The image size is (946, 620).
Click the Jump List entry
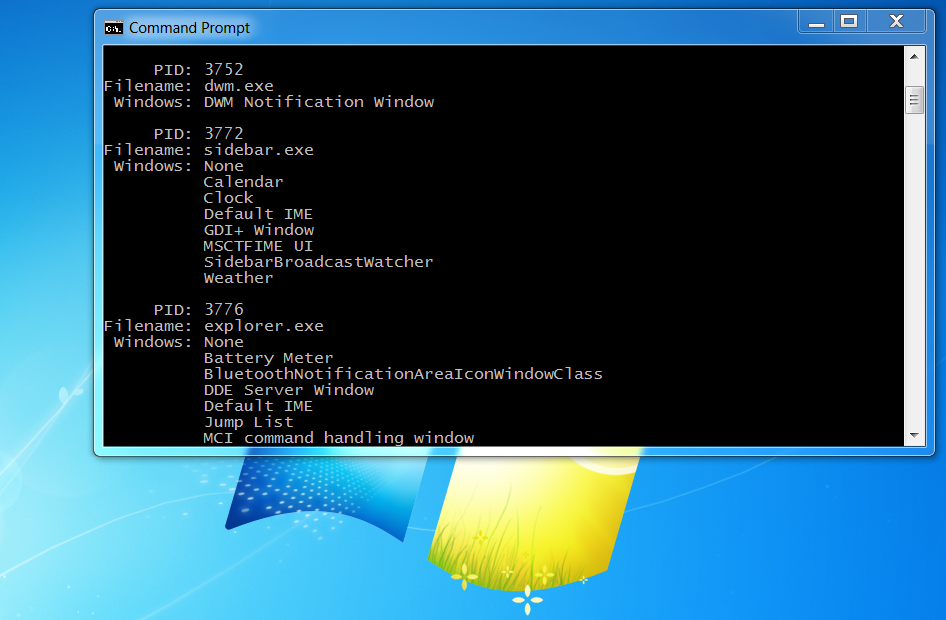pyautogui.click(x=249, y=422)
